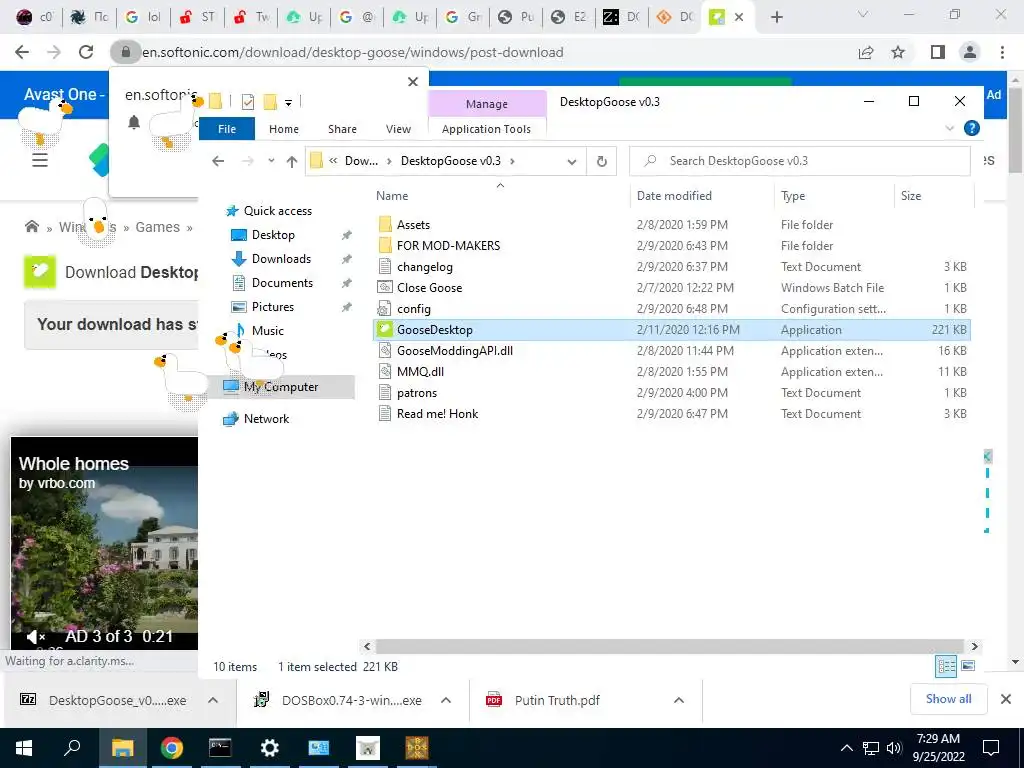
Task: Select Network in navigation pane
Action: tap(266, 419)
